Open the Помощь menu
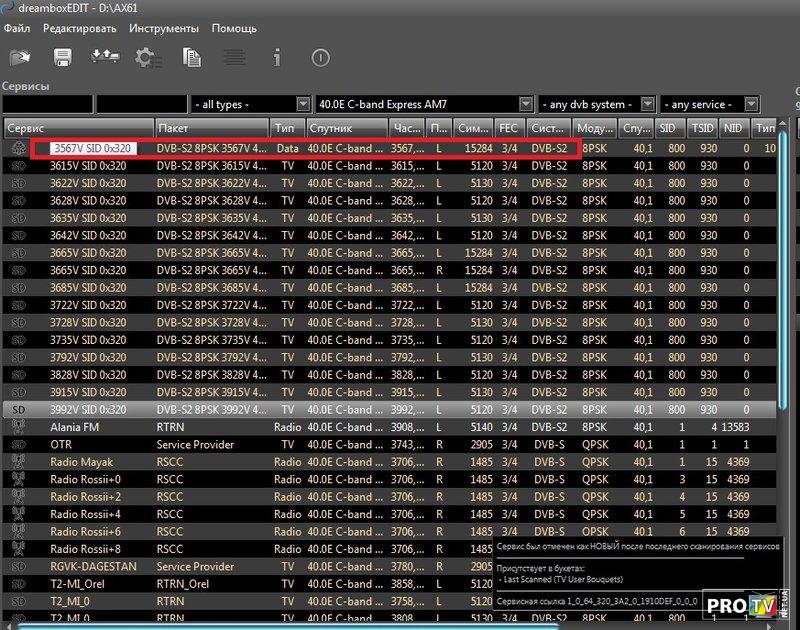 click(234, 28)
